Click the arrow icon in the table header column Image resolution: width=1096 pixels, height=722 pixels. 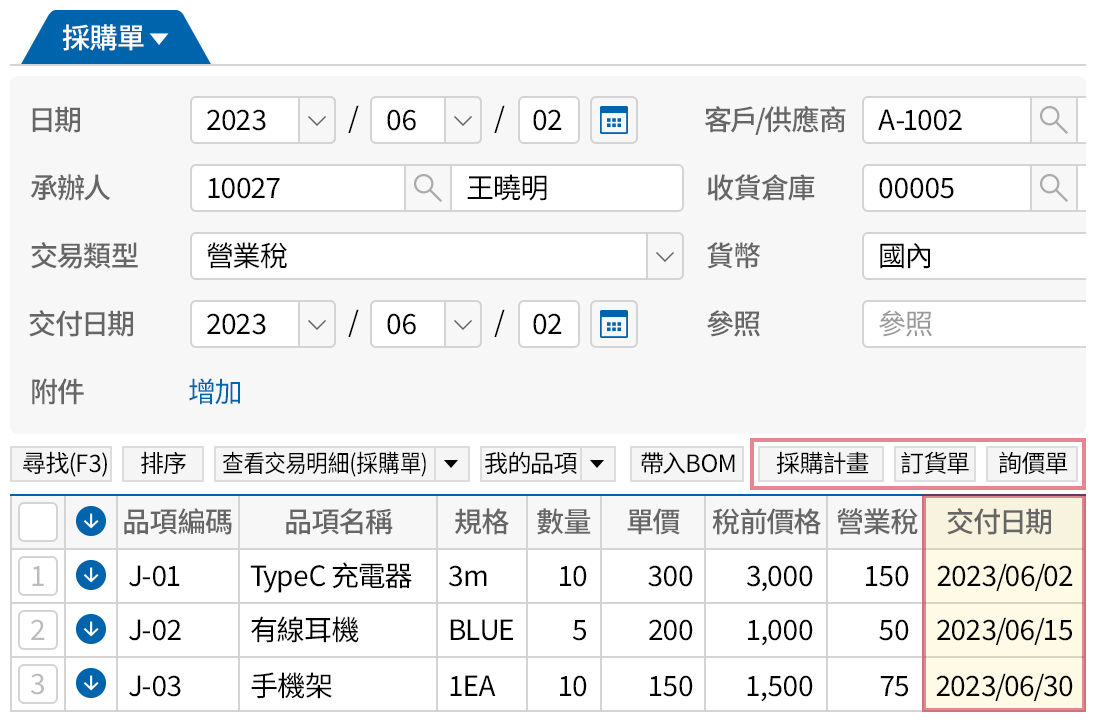tap(90, 522)
